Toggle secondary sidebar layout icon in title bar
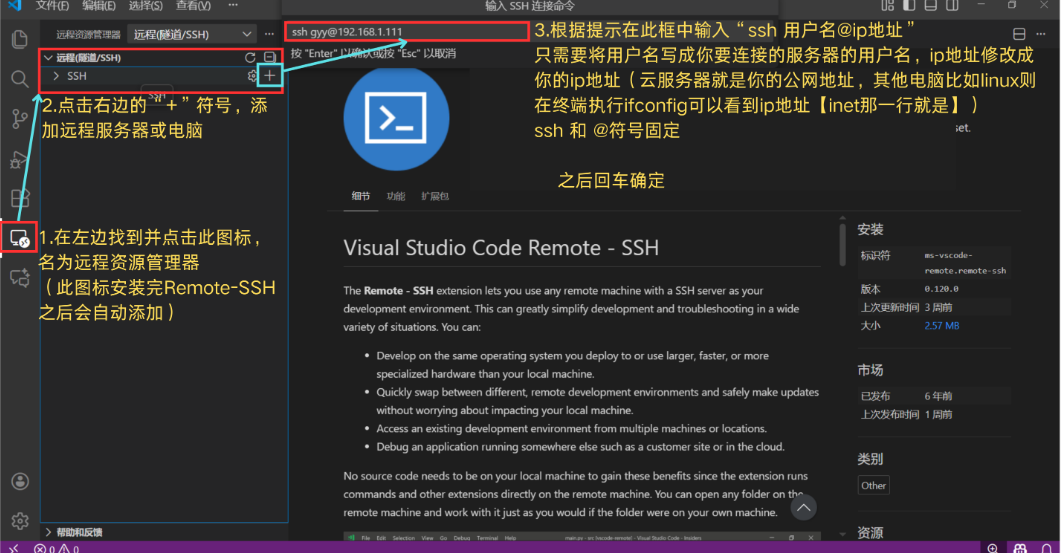Image resolution: width=1061 pixels, height=553 pixels. point(952,5)
